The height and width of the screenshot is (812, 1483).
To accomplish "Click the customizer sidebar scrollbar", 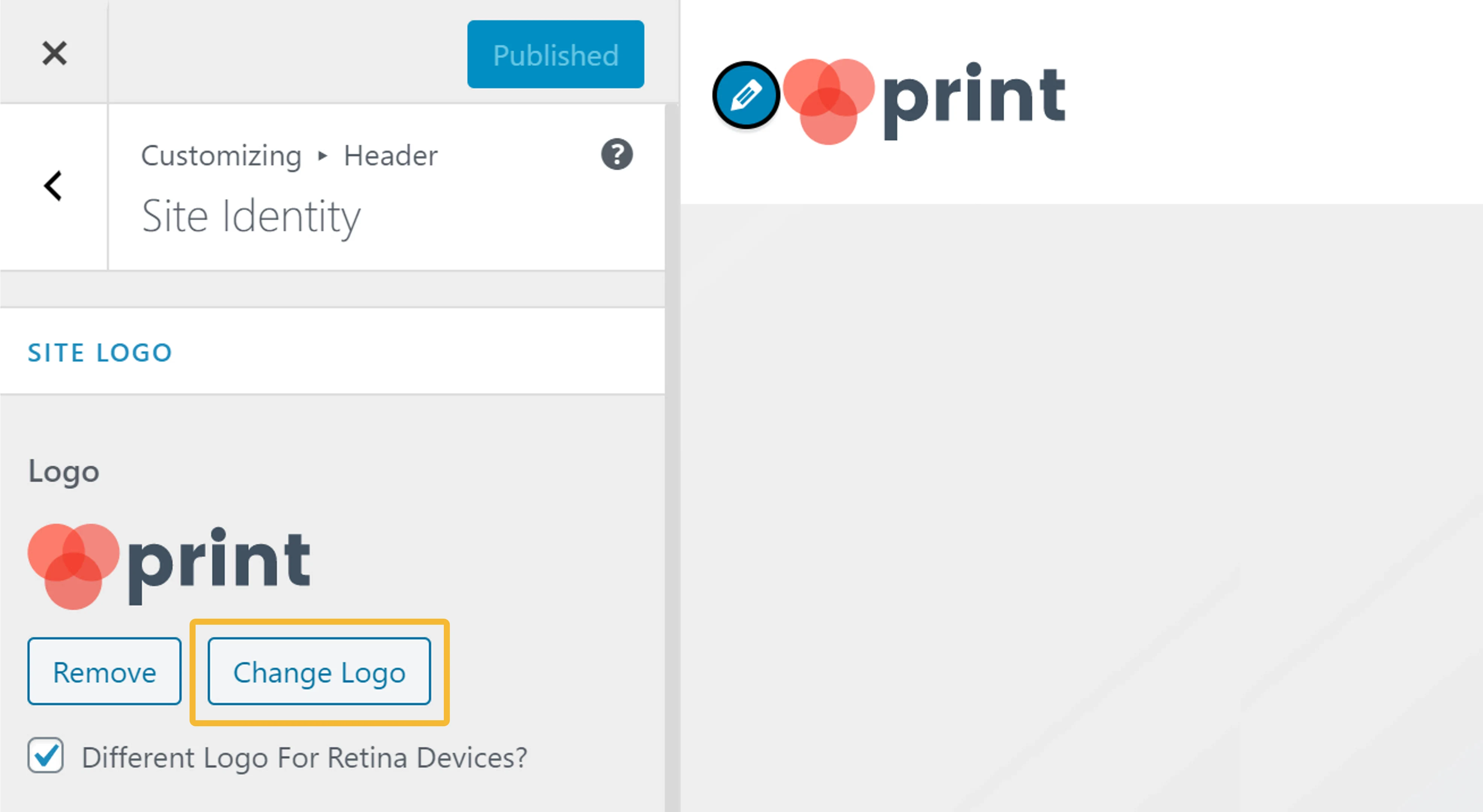I will [x=672, y=458].
